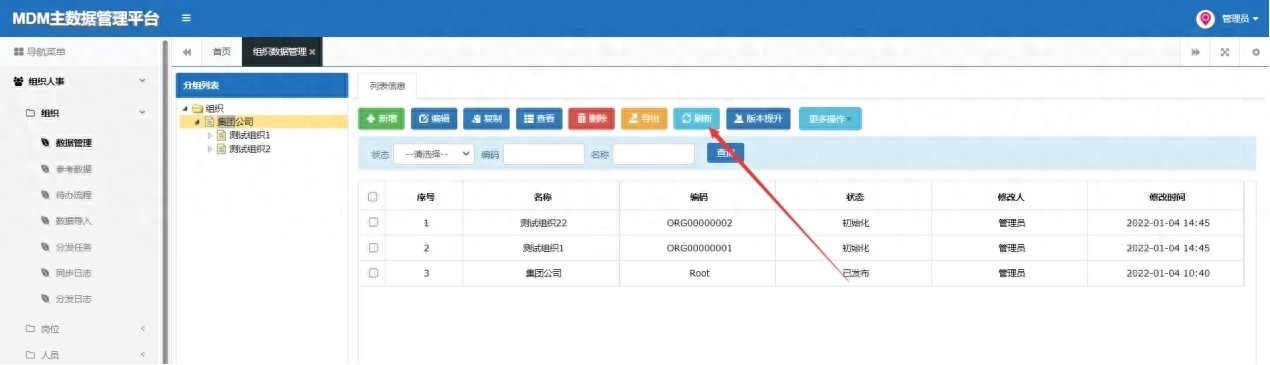Open the administrator avatar icon
This screenshot has height=365, width=1270.
(1205, 18)
